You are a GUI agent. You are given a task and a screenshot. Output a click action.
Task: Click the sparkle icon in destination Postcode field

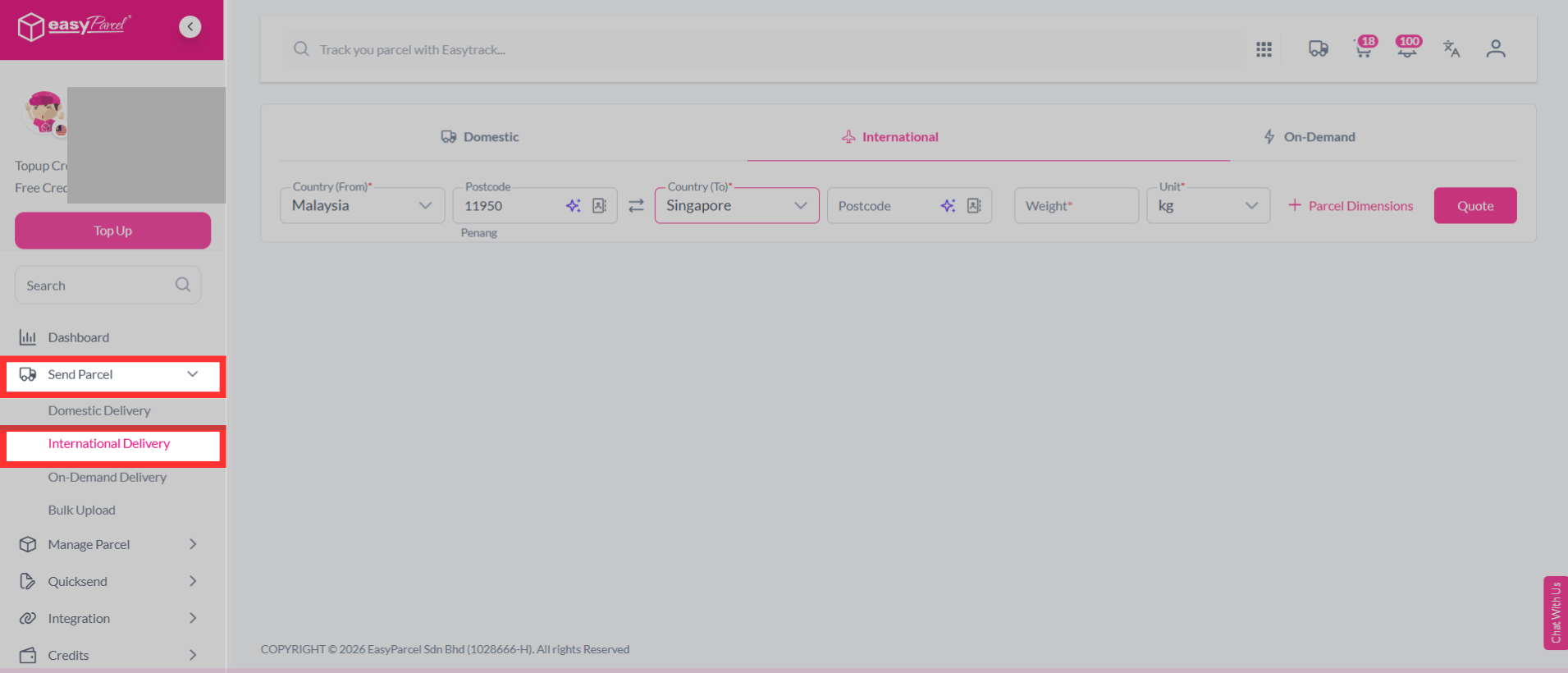click(948, 205)
